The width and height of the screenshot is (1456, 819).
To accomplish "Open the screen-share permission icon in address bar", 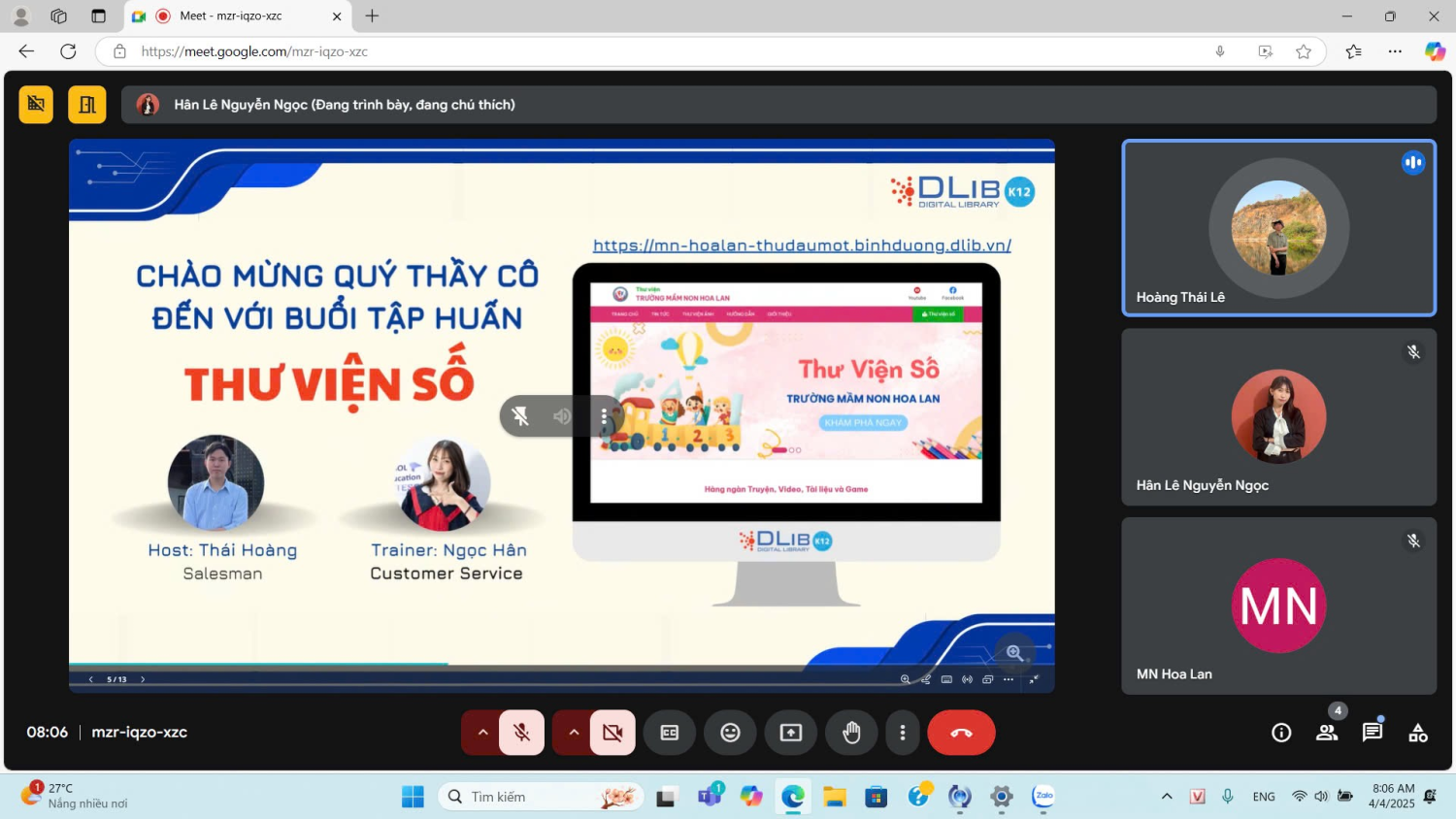I will click(x=1265, y=51).
